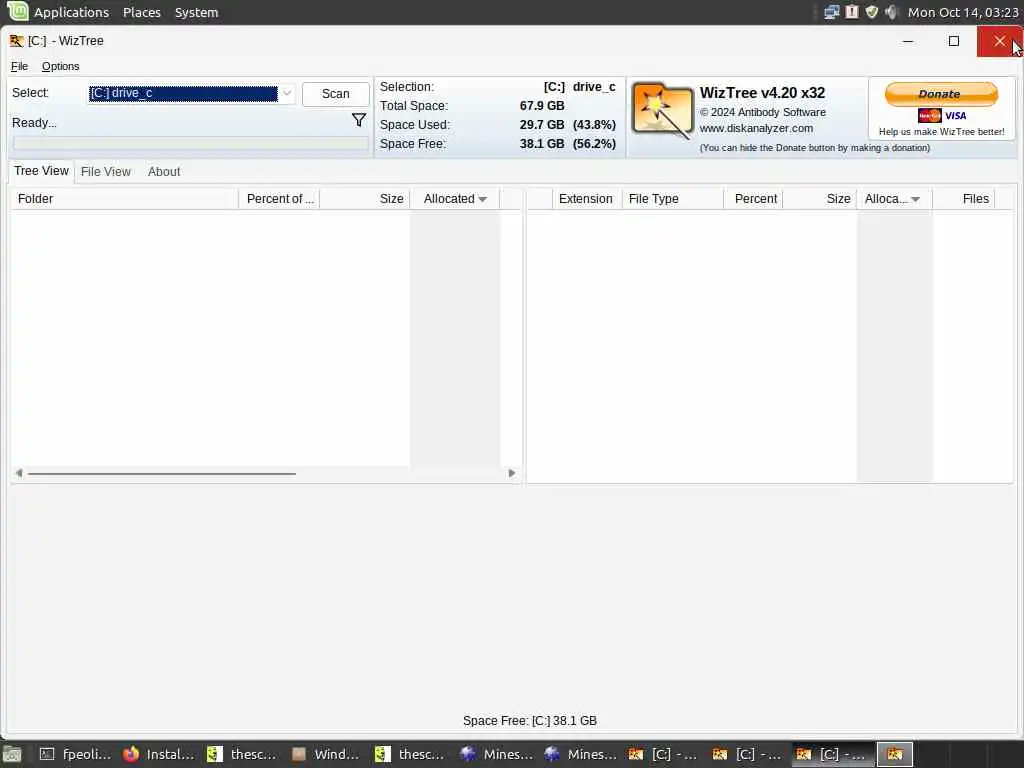This screenshot has width=1024, height=768.
Task: Switch to the second thesc... taskbar item
Action: (x=411, y=754)
